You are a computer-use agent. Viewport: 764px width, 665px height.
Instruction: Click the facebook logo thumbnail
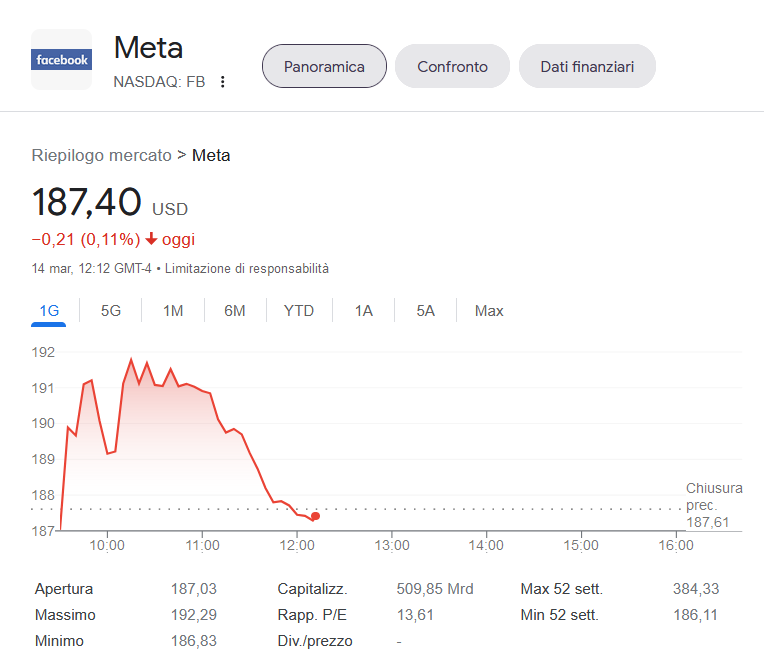[61, 59]
